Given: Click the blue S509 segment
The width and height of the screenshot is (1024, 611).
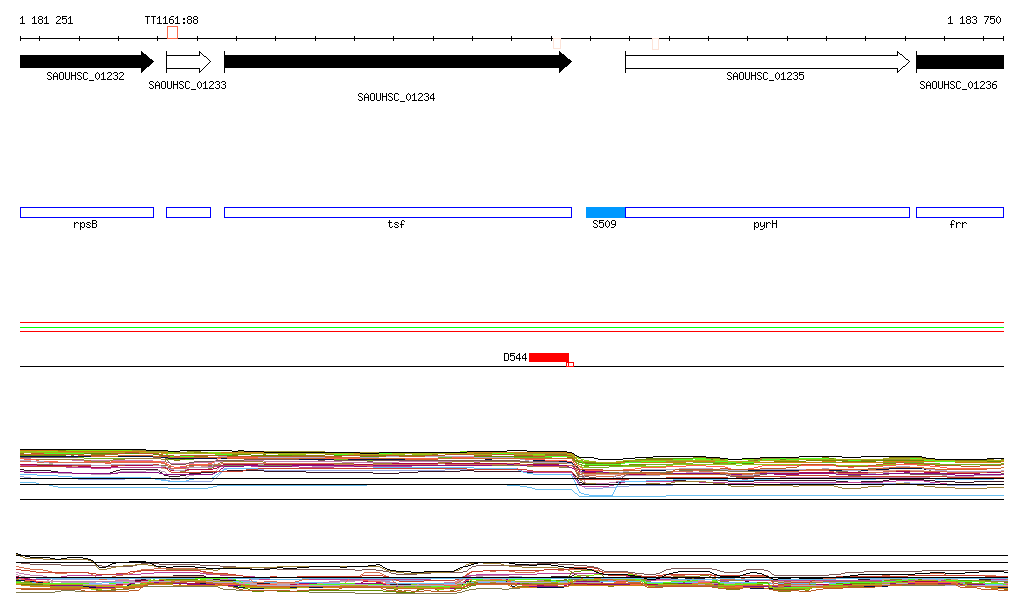Looking at the screenshot, I should tap(605, 212).
